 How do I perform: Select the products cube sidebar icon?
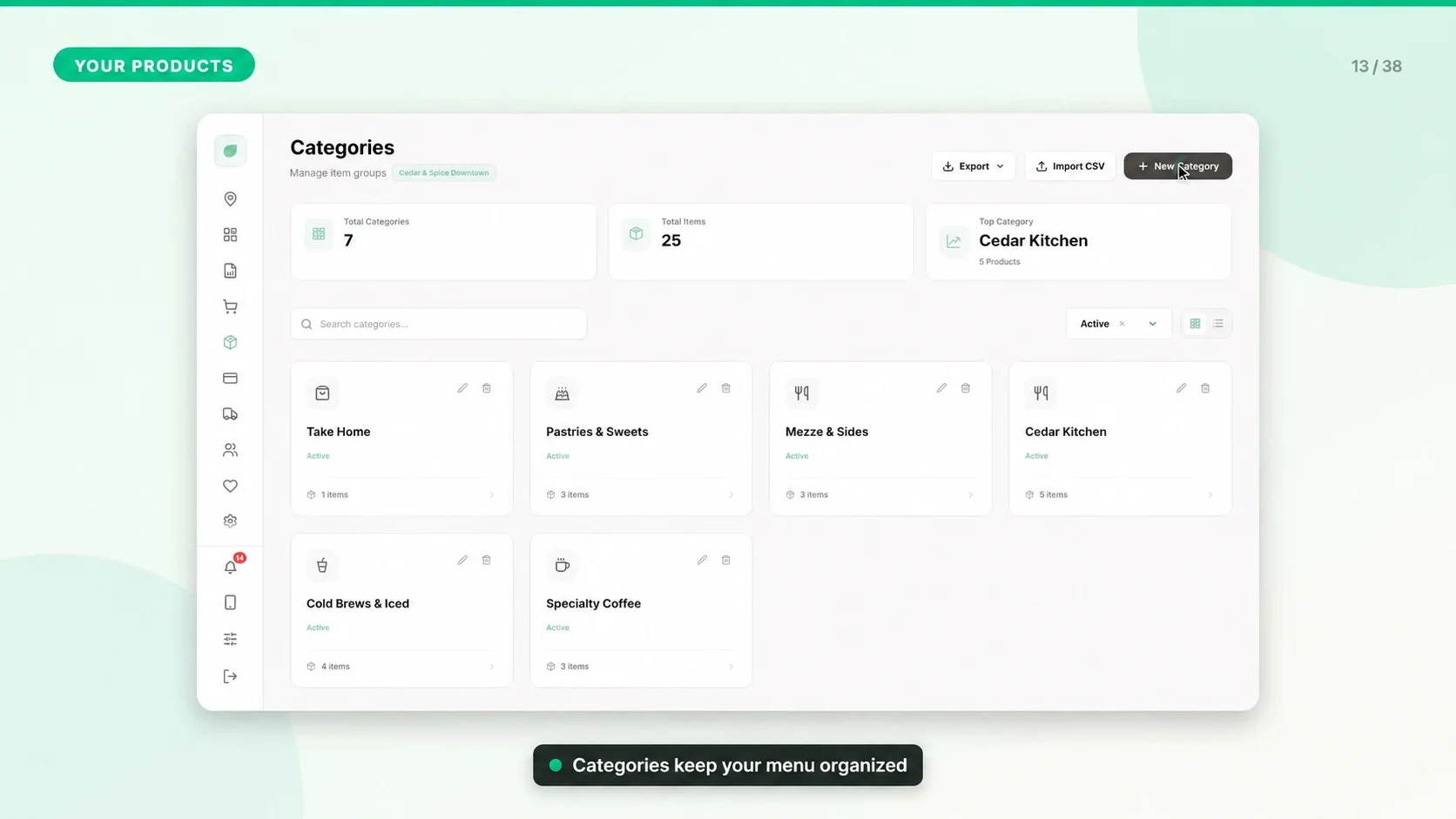(230, 342)
